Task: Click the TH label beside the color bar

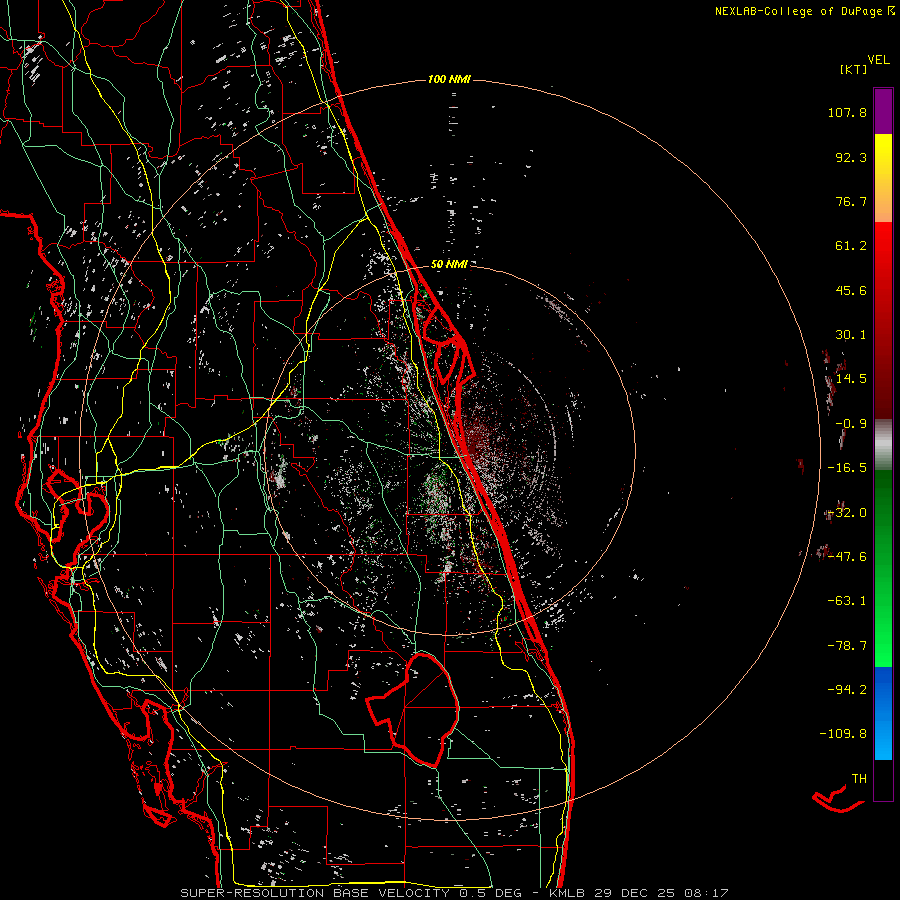Action: pos(859,779)
